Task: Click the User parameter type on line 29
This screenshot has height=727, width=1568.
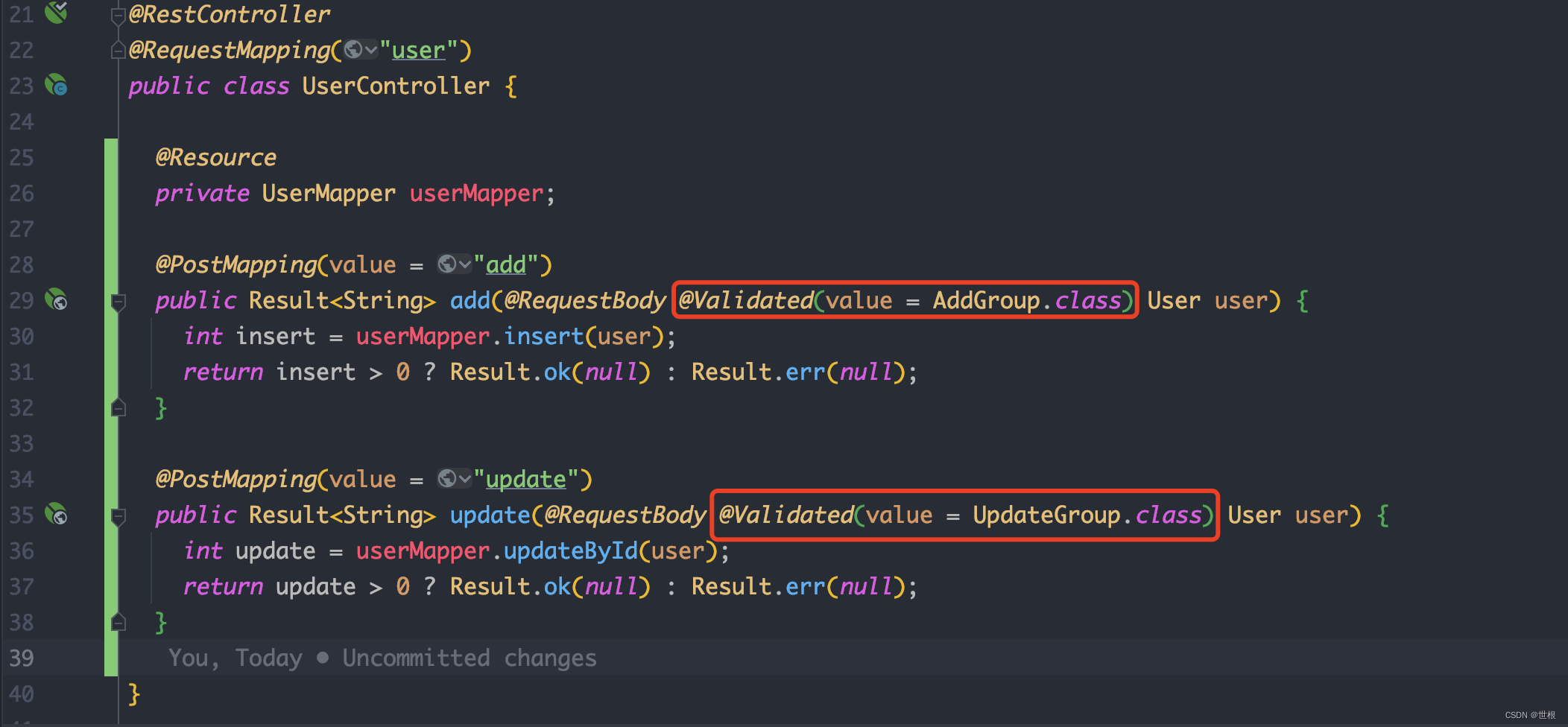Action: (1174, 301)
